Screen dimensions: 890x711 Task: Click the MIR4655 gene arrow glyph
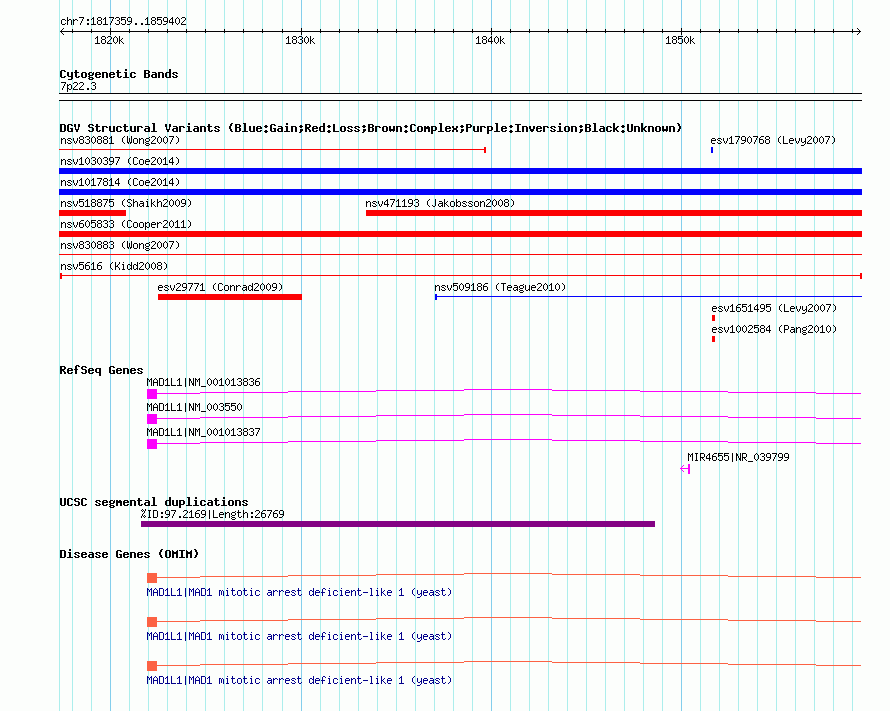pyautogui.click(x=685, y=469)
